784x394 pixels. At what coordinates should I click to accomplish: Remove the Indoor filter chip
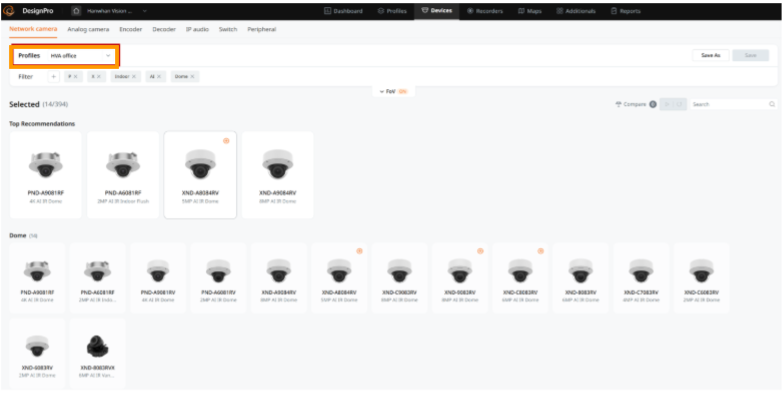pyautogui.click(x=134, y=76)
